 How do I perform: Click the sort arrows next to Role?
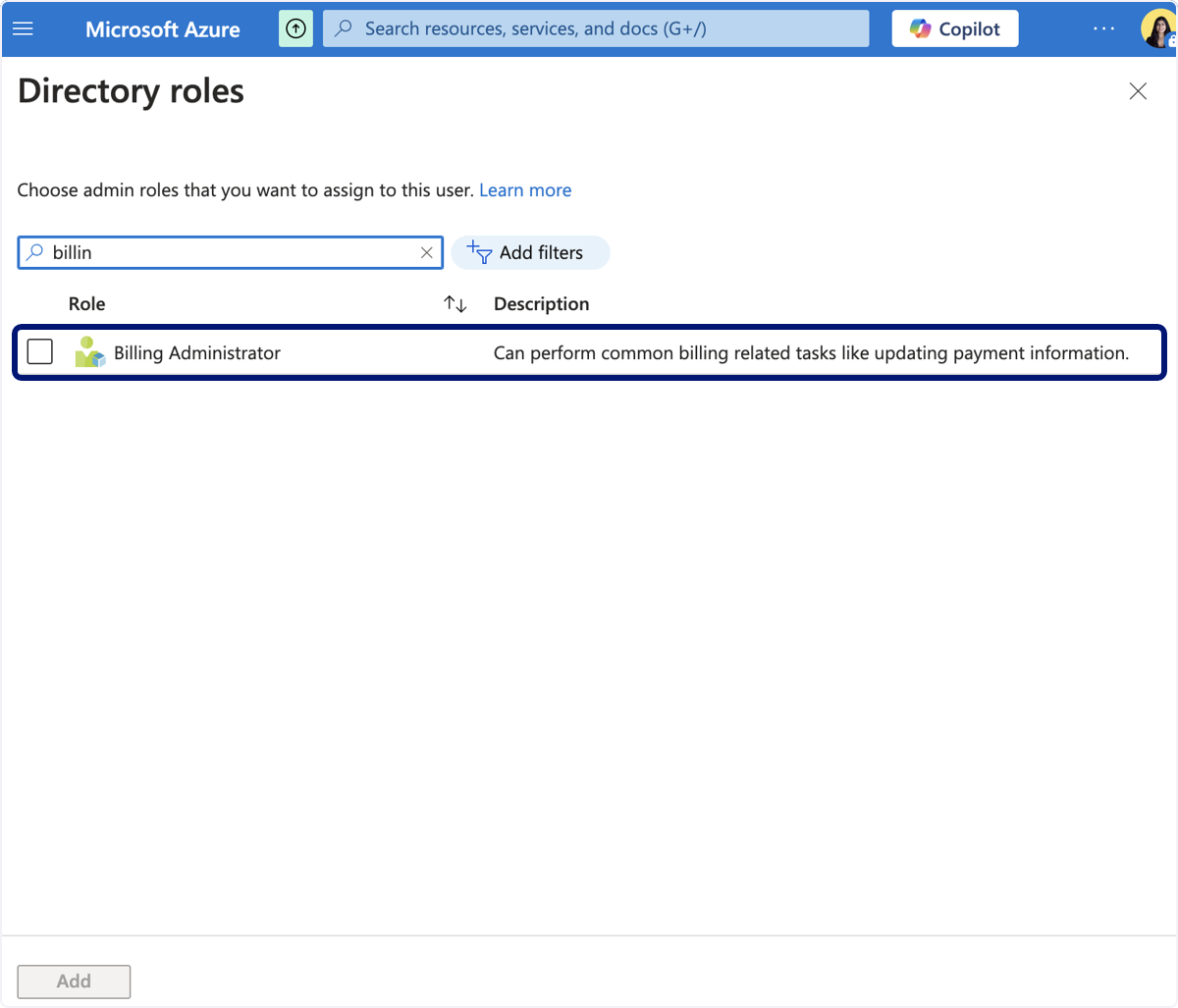pyautogui.click(x=455, y=304)
